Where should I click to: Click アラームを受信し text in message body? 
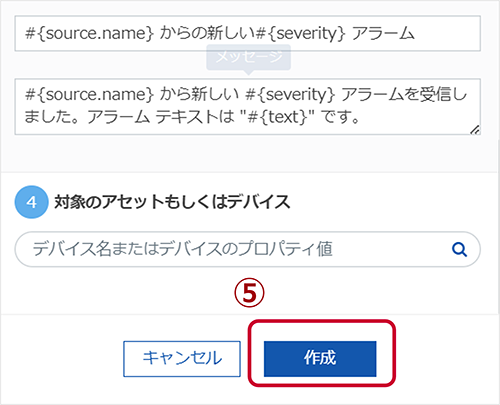tap(404, 94)
